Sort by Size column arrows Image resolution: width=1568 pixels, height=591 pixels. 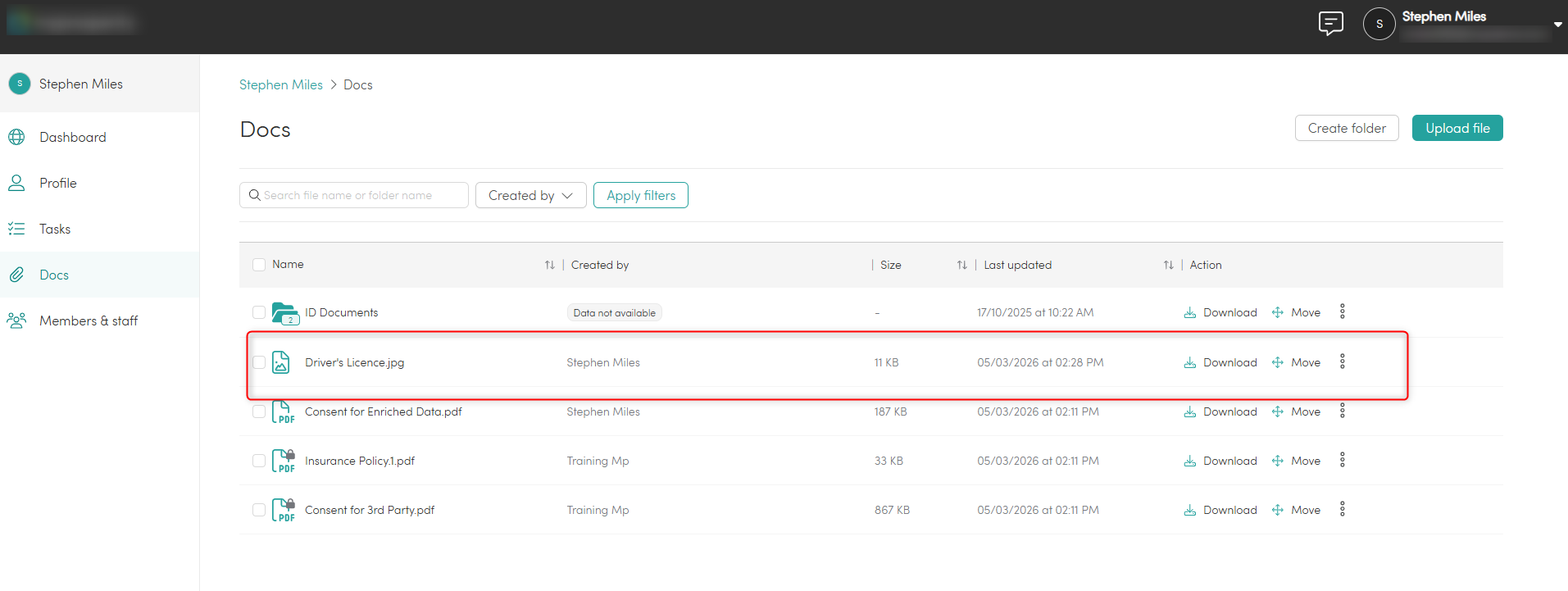pos(961,265)
